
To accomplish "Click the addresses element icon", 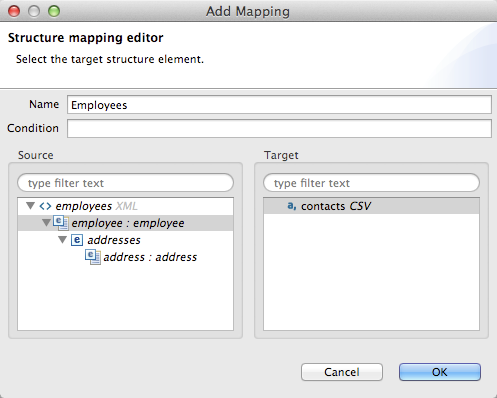I will (x=77, y=240).
